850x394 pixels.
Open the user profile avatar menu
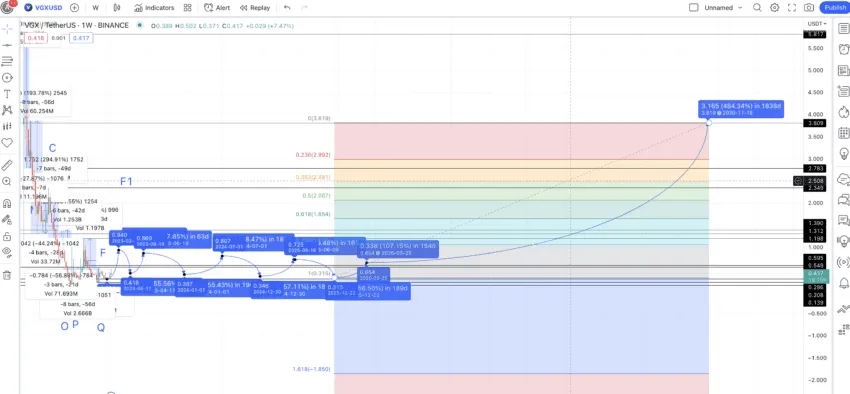[7, 8]
